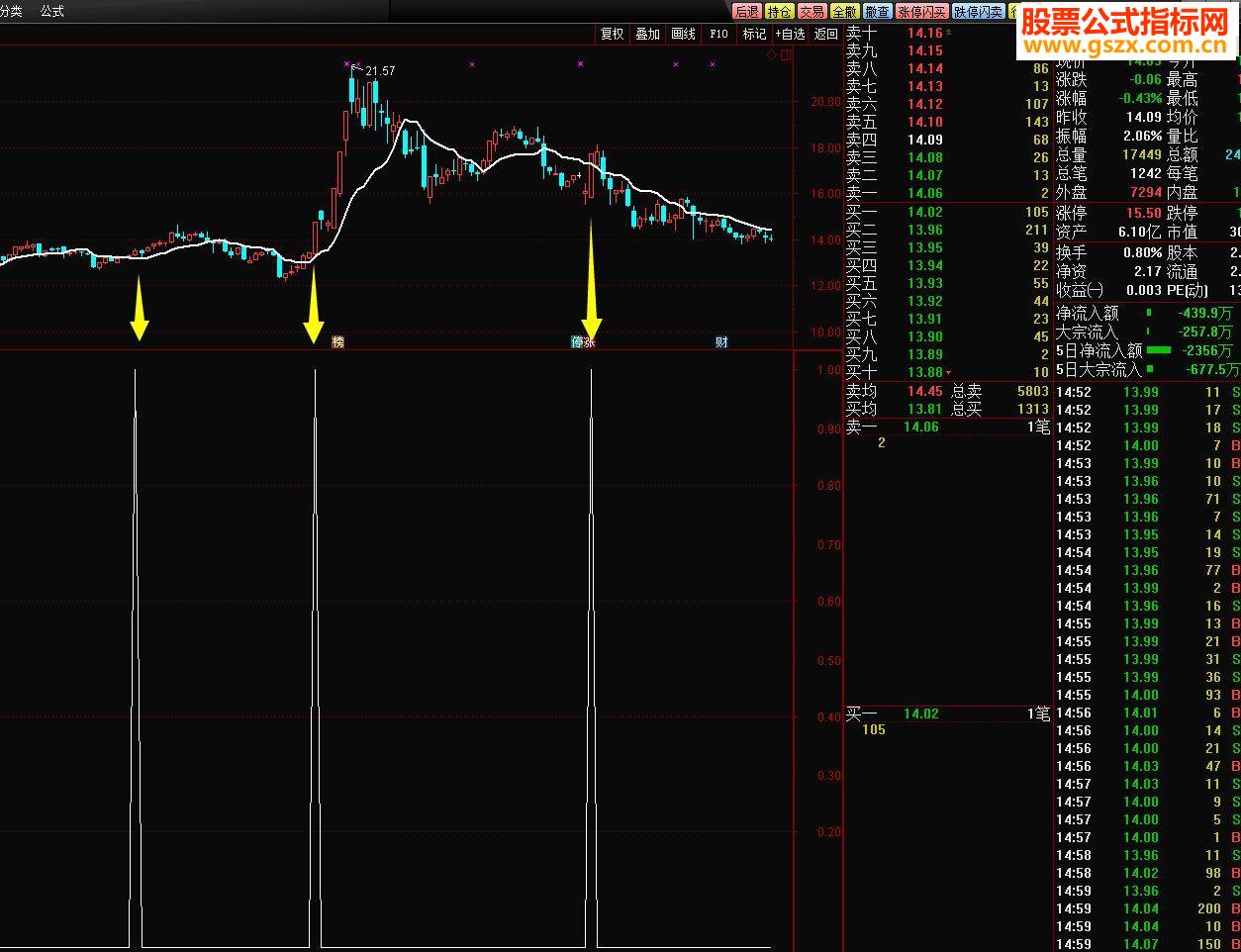The width and height of the screenshot is (1241, 952).
Task: Click the 买十 price 13.88
Action: coord(925,372)
